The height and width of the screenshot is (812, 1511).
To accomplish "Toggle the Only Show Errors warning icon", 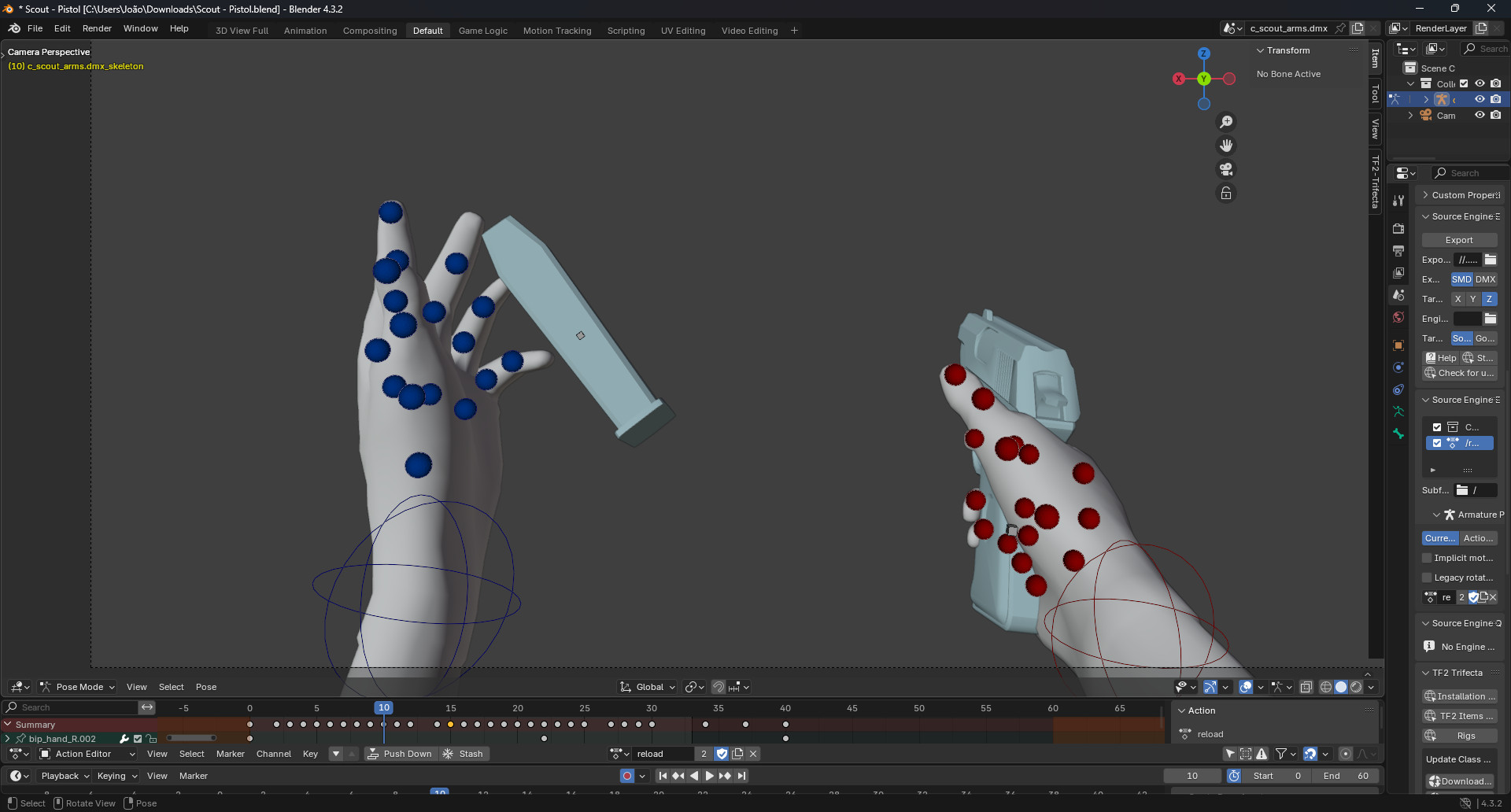I will point(1262,753).
